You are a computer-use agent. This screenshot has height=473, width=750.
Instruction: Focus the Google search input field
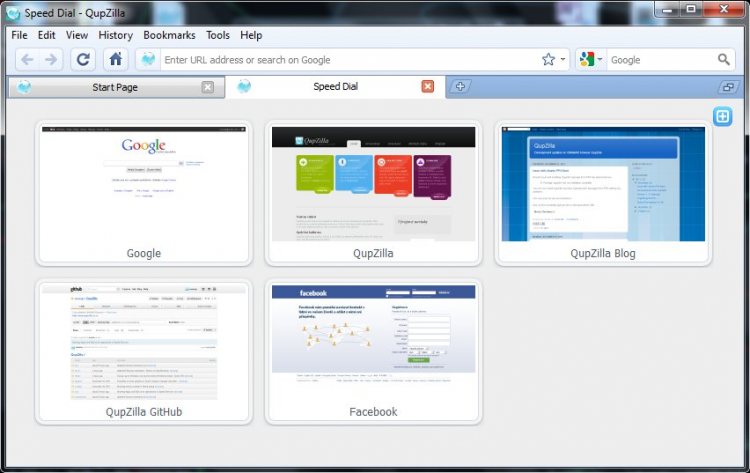[662, 60]
